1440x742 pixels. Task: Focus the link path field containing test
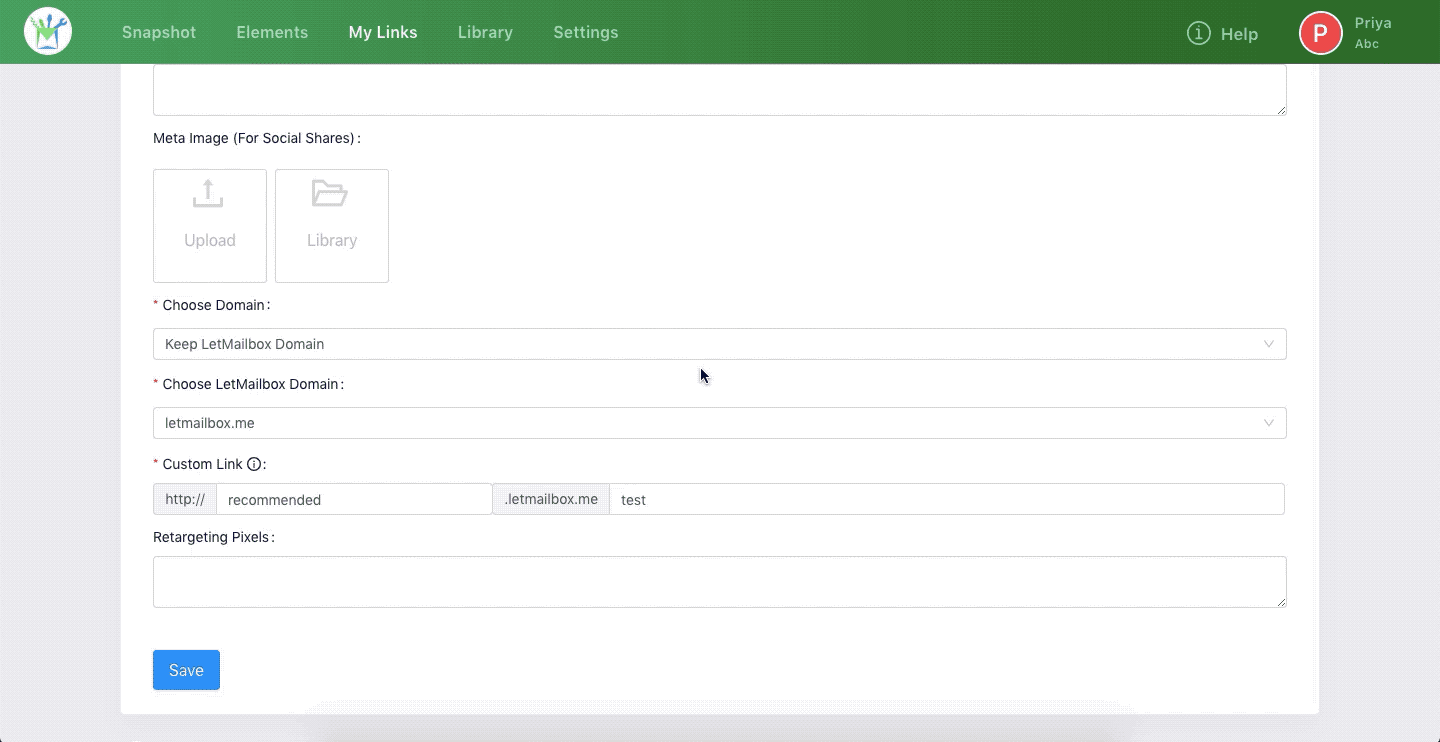[x=947, y=499]
